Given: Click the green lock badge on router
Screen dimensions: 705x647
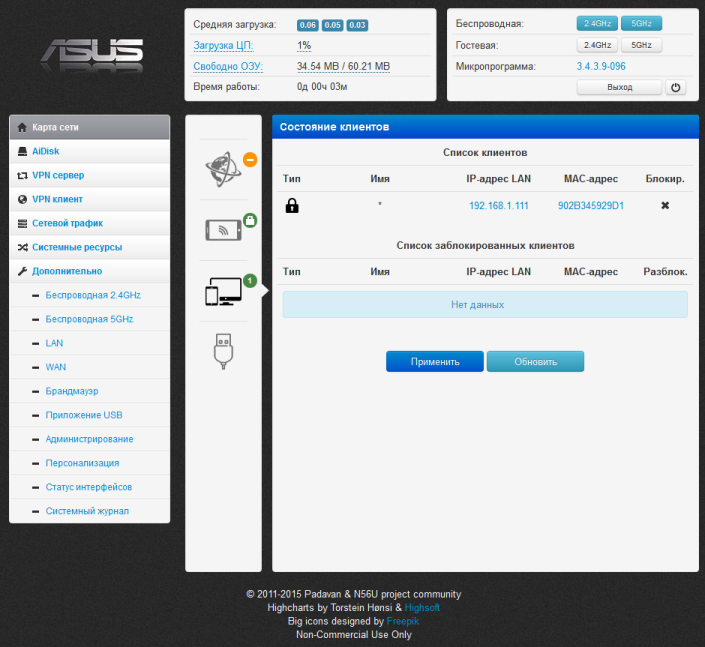Looking at the screenshot, I should point(250,220).
